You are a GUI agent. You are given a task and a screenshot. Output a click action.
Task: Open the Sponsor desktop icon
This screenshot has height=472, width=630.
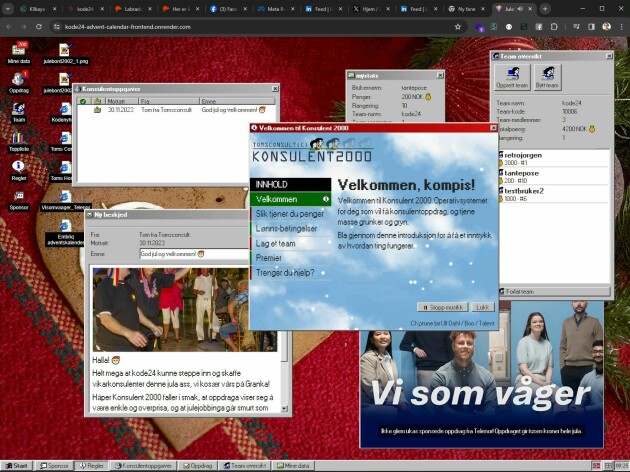click(x=18, y=200)
